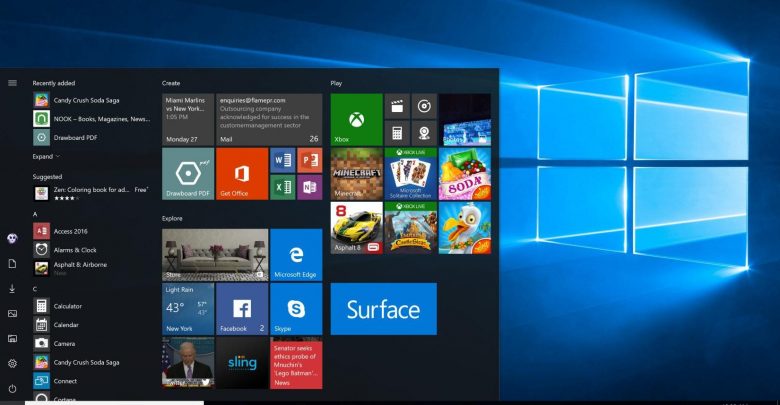Open Microsoft Solitaire Collection tile

[411, 174]
